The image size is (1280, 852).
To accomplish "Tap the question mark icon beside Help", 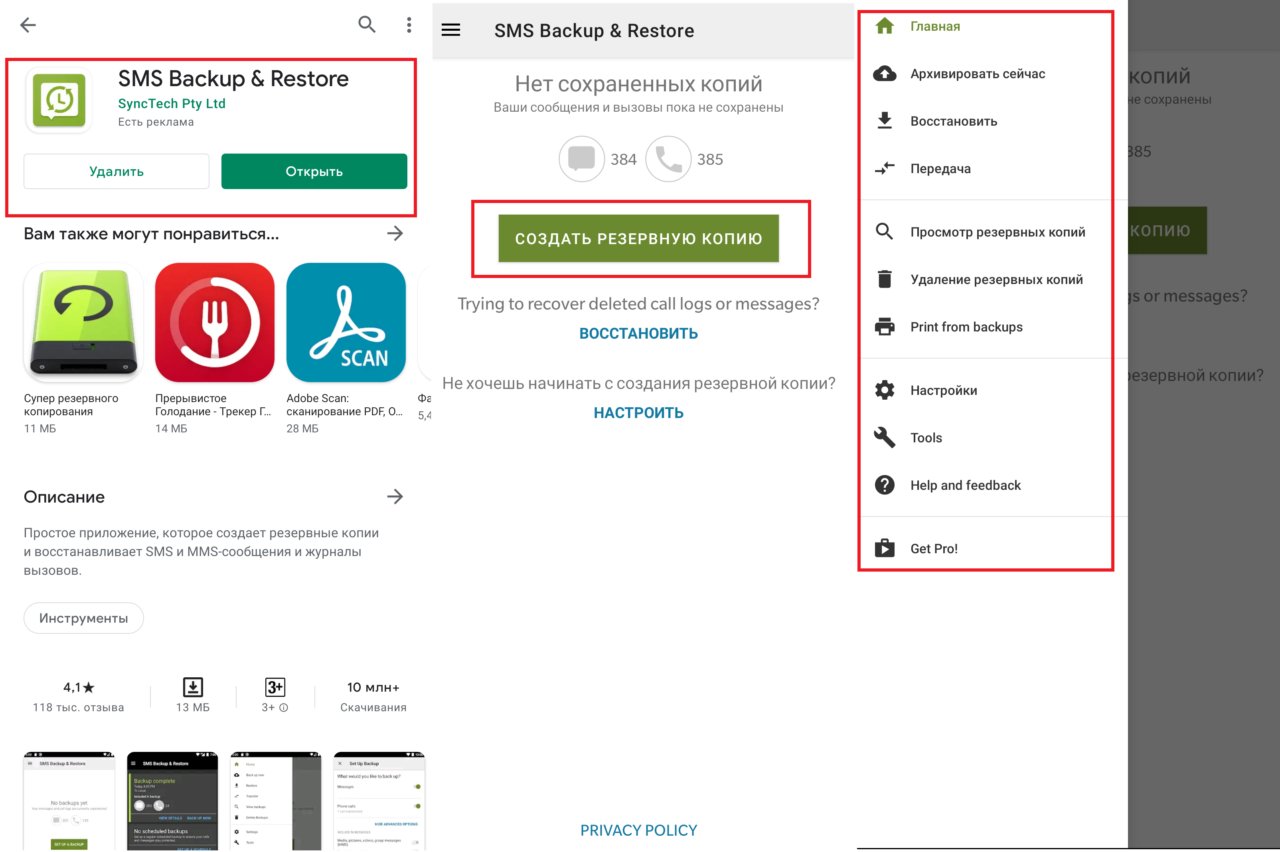I will coord(885,485).
